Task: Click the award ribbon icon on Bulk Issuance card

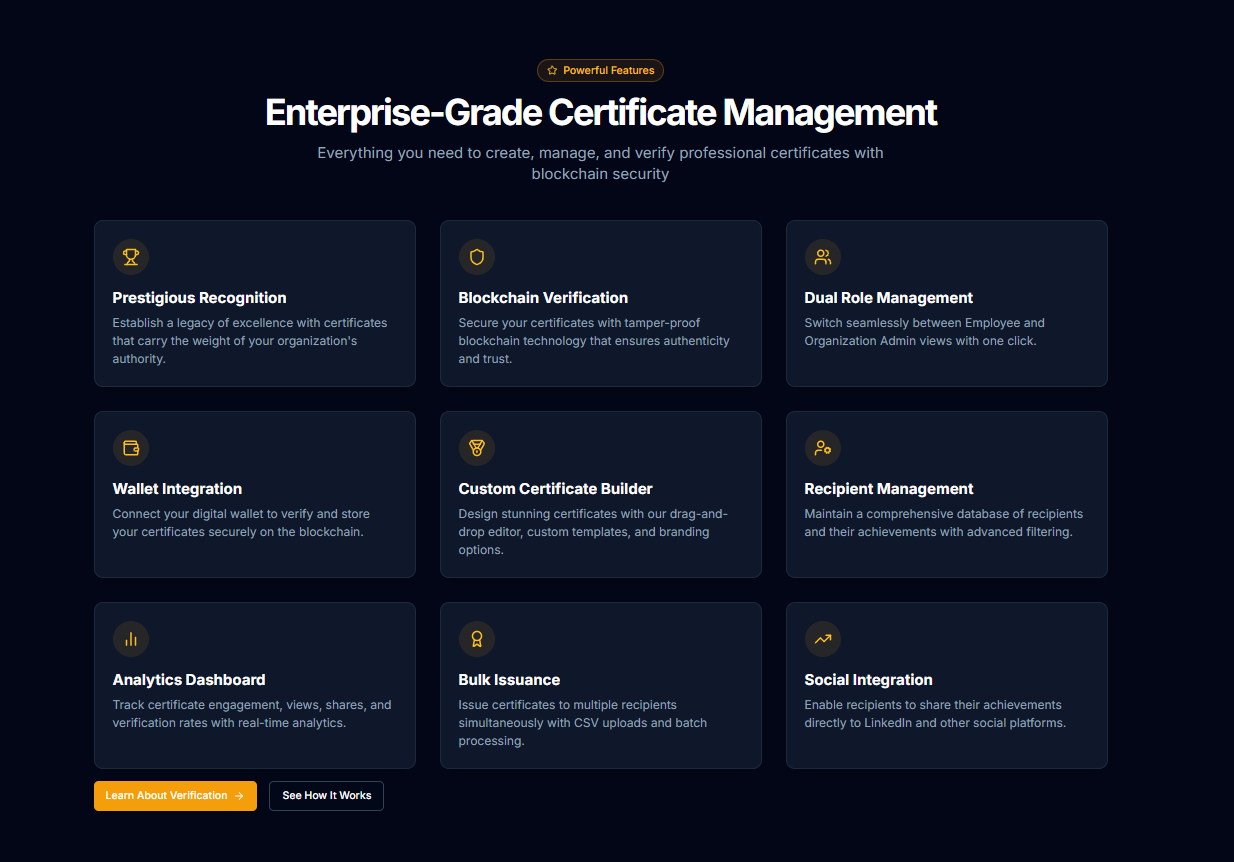Action: (x=477, y=639)
